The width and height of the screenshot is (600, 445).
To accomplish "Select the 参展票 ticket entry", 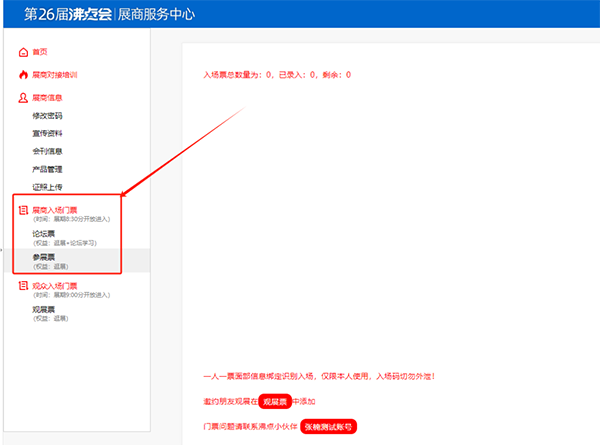I will [x=43, y=258].
